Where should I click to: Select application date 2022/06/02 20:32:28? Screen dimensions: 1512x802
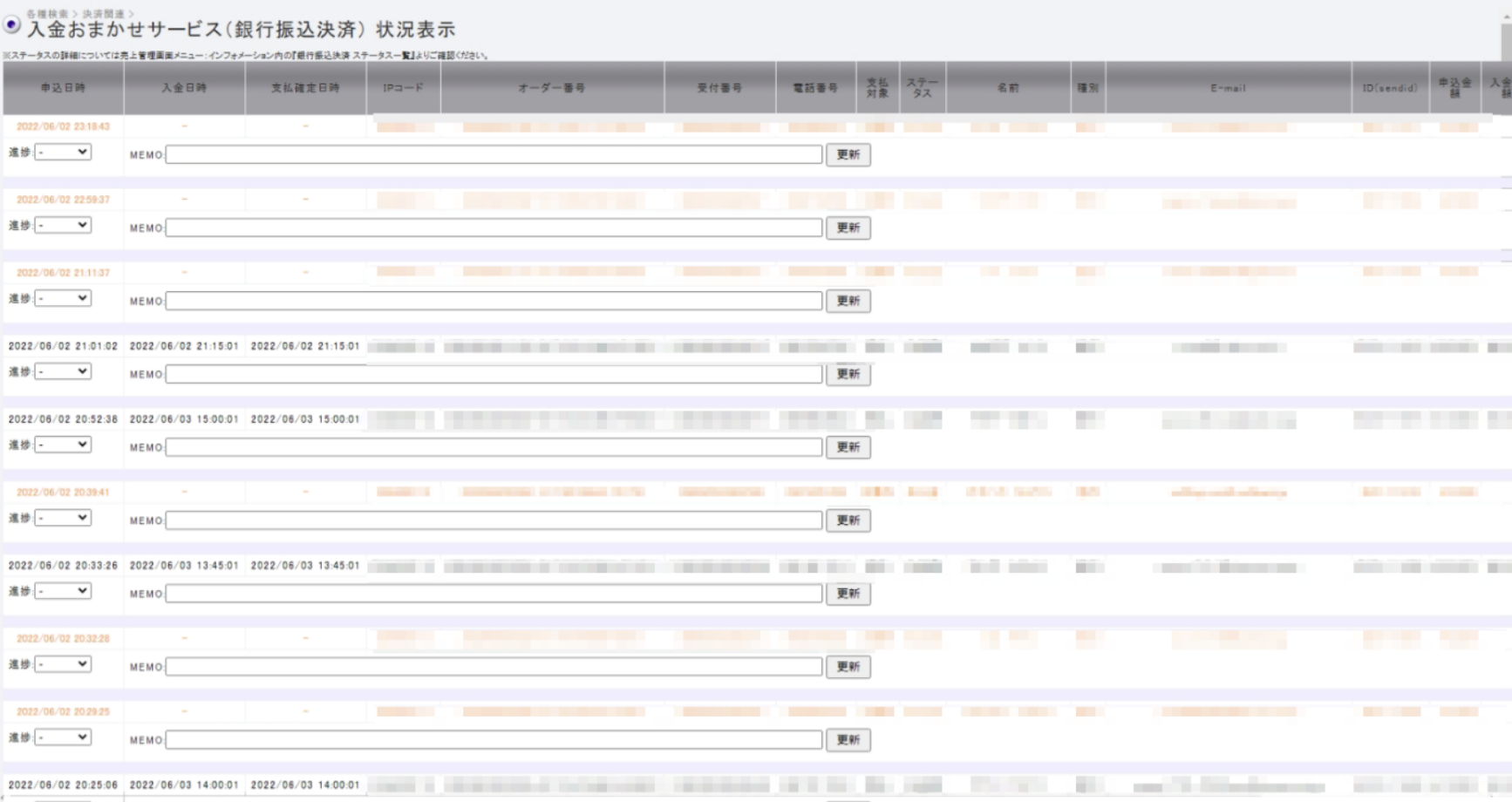[63, 639]
